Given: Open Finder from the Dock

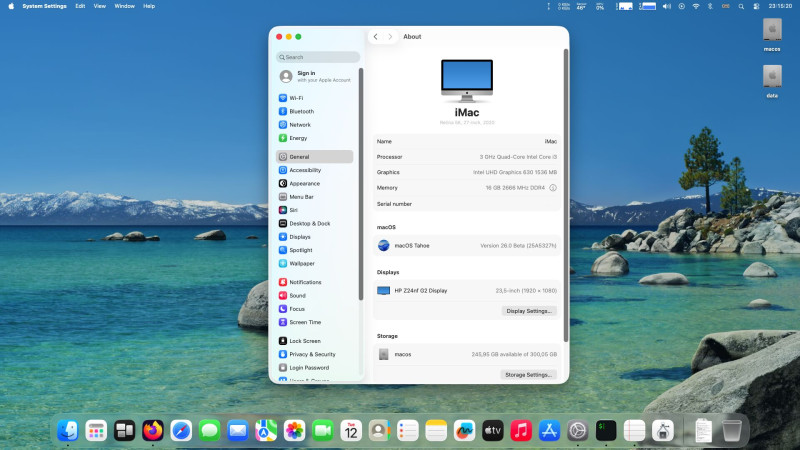Looking at the screenshot, I should click(67, 431).
